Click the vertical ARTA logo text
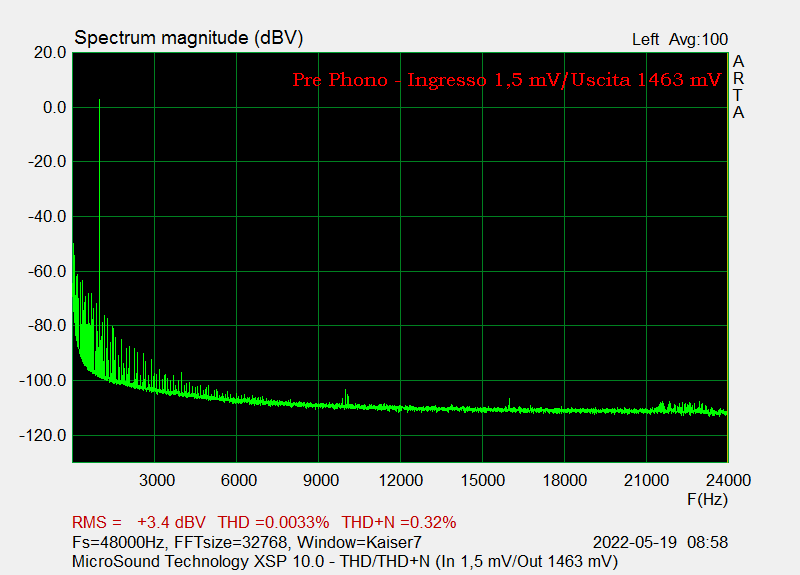The height and width of the screenshot is (575, 800). tap(738, 87)
